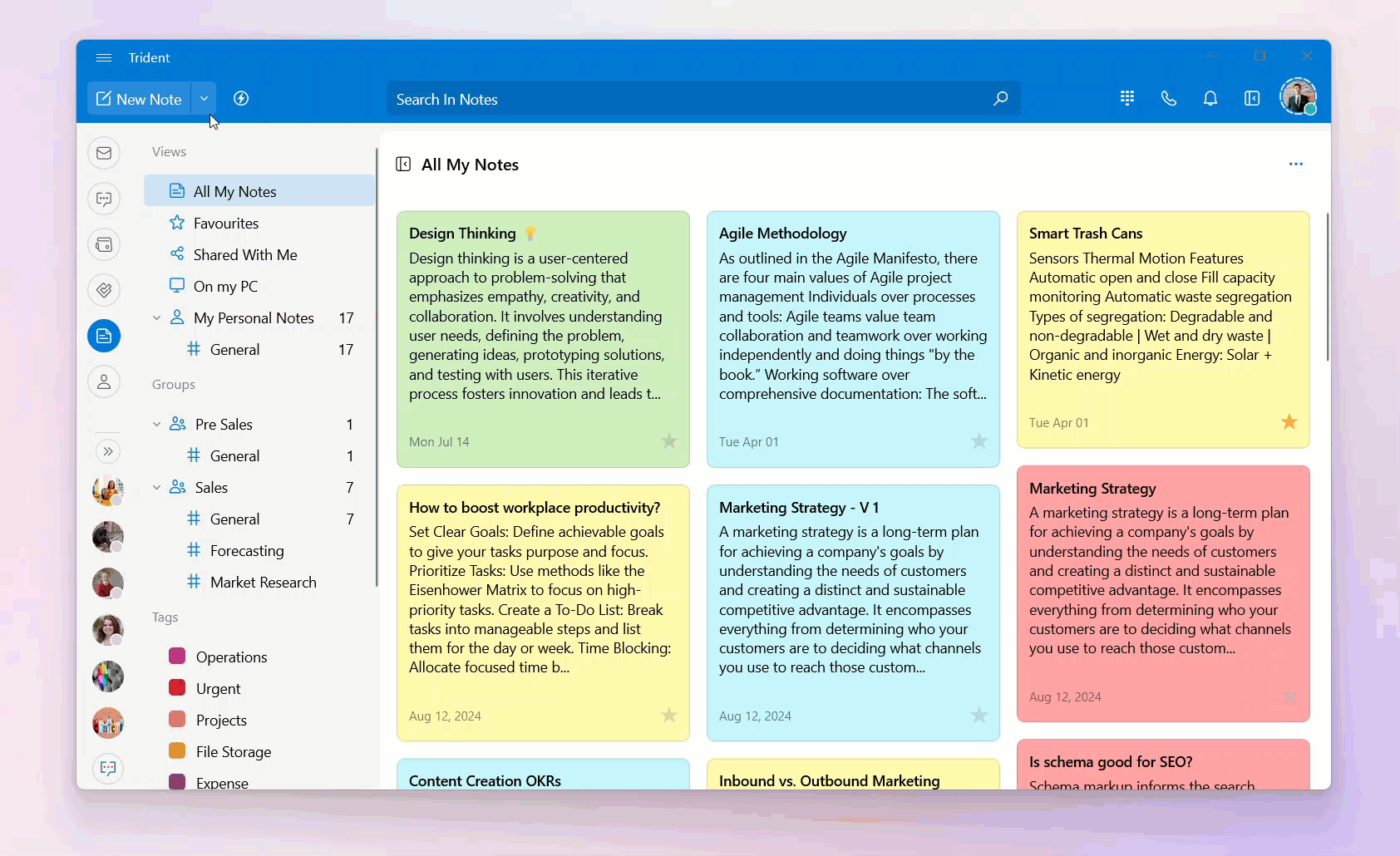Image resolution: width=1400 pixels, height=856 pixels.
Task: Favourite the Agile Methodology note star
Action: [x=979, y=441]
